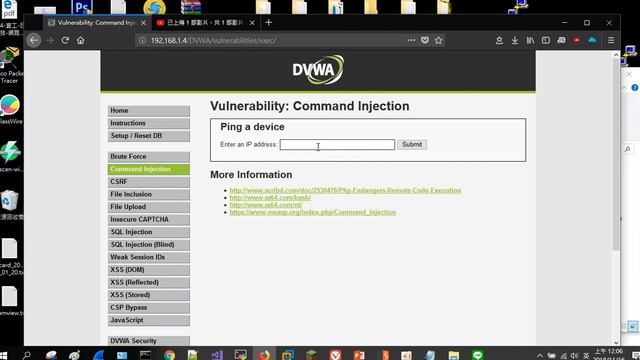This screenshot has height=360, width=640.
Task: Click the Submit button
Action: point(412,144)
